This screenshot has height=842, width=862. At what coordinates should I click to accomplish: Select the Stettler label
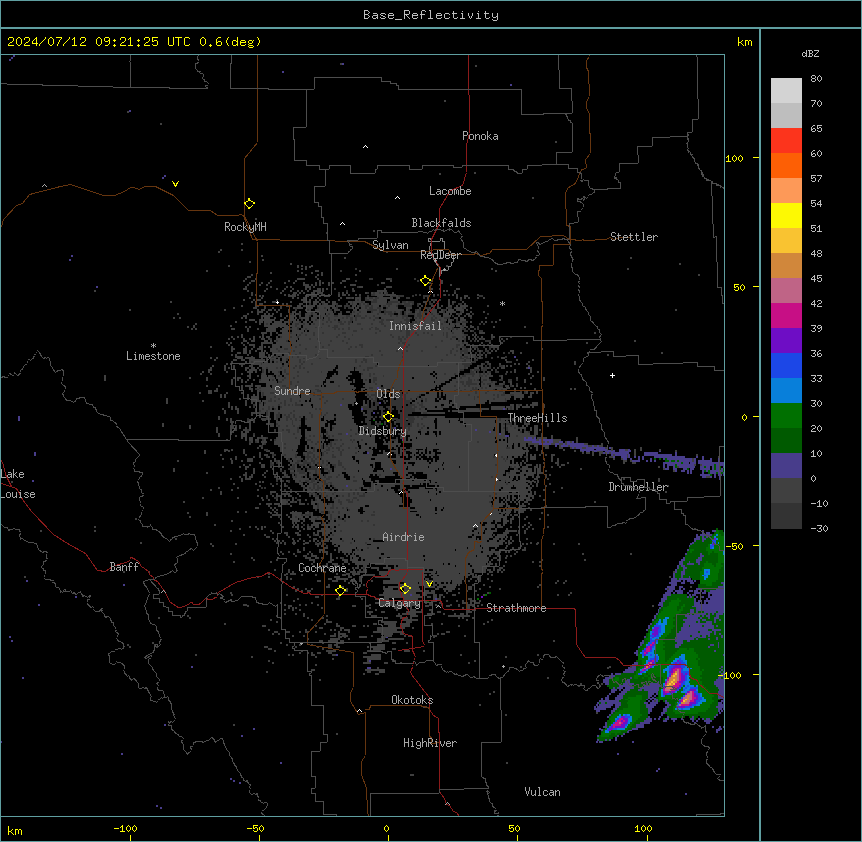tap(634, 237)
